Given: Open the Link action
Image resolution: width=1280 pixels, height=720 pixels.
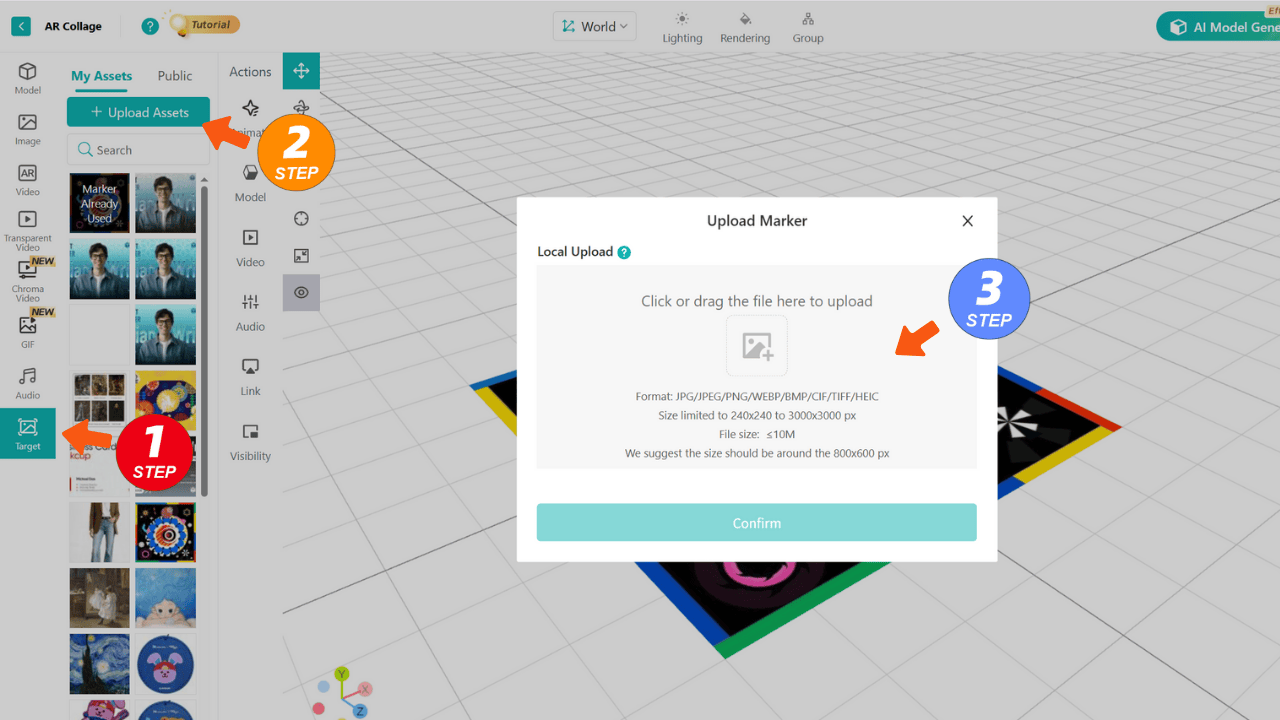Looking at the screenshot, I should tap(250, 376).
